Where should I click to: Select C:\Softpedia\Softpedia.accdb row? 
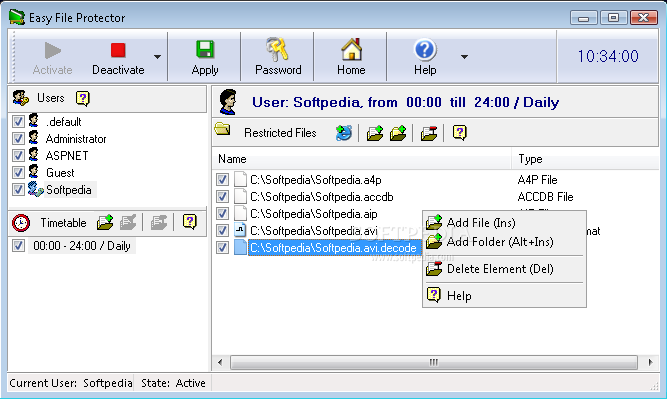[322, 197]
